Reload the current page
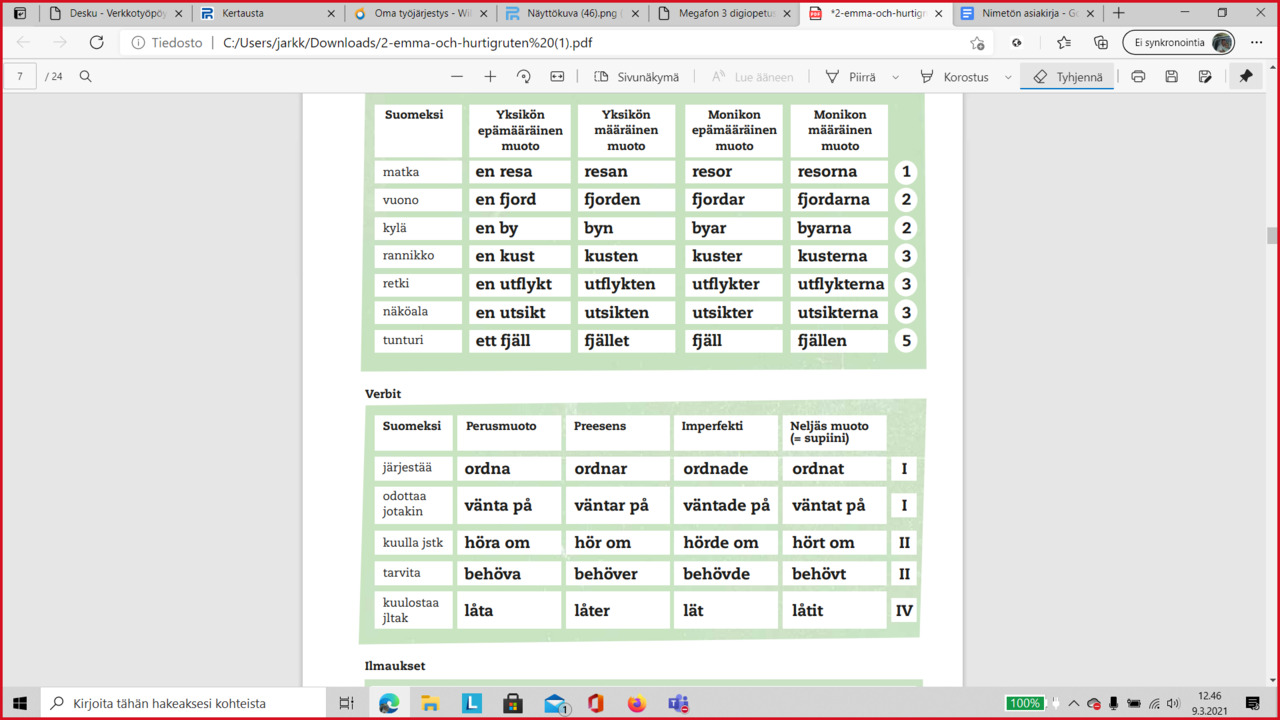Viewport: 1280px width, 720px height. point(96,43)
